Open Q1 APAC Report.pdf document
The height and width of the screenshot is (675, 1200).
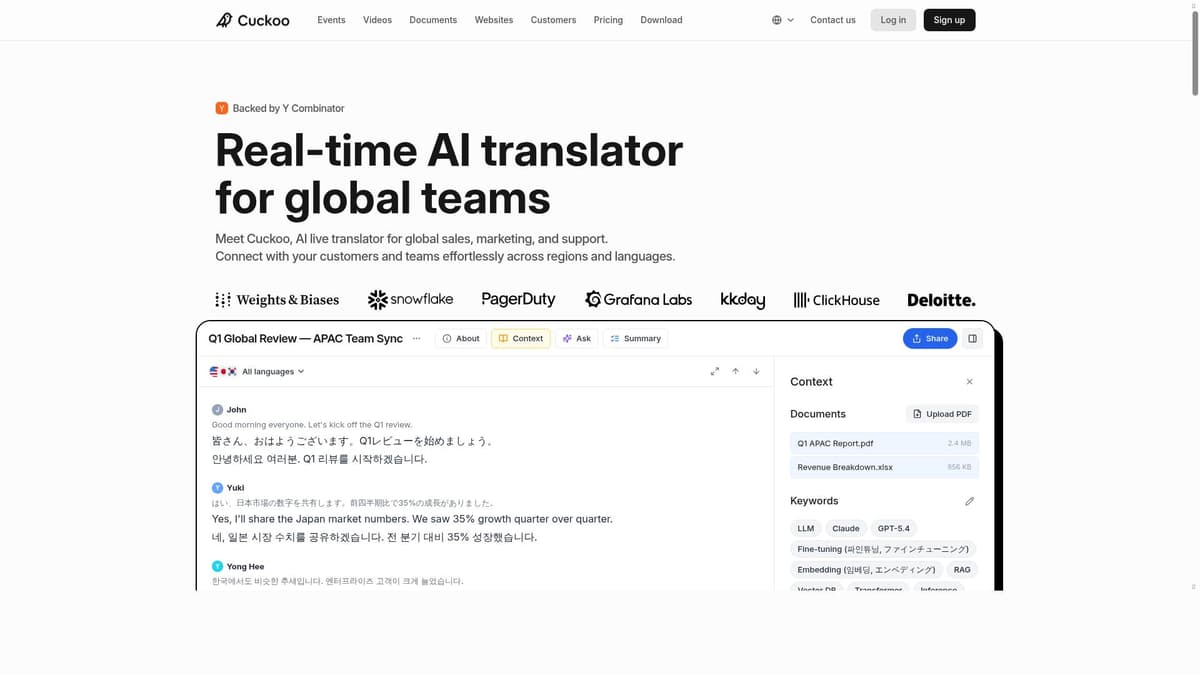[884, 443]
